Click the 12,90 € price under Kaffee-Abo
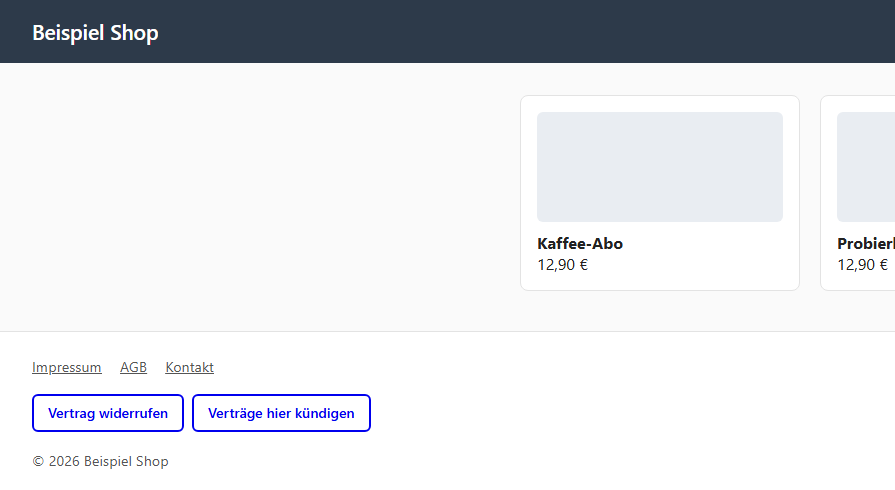The width and height of the screenshot is (895, 490). click(x=562, y=265)
